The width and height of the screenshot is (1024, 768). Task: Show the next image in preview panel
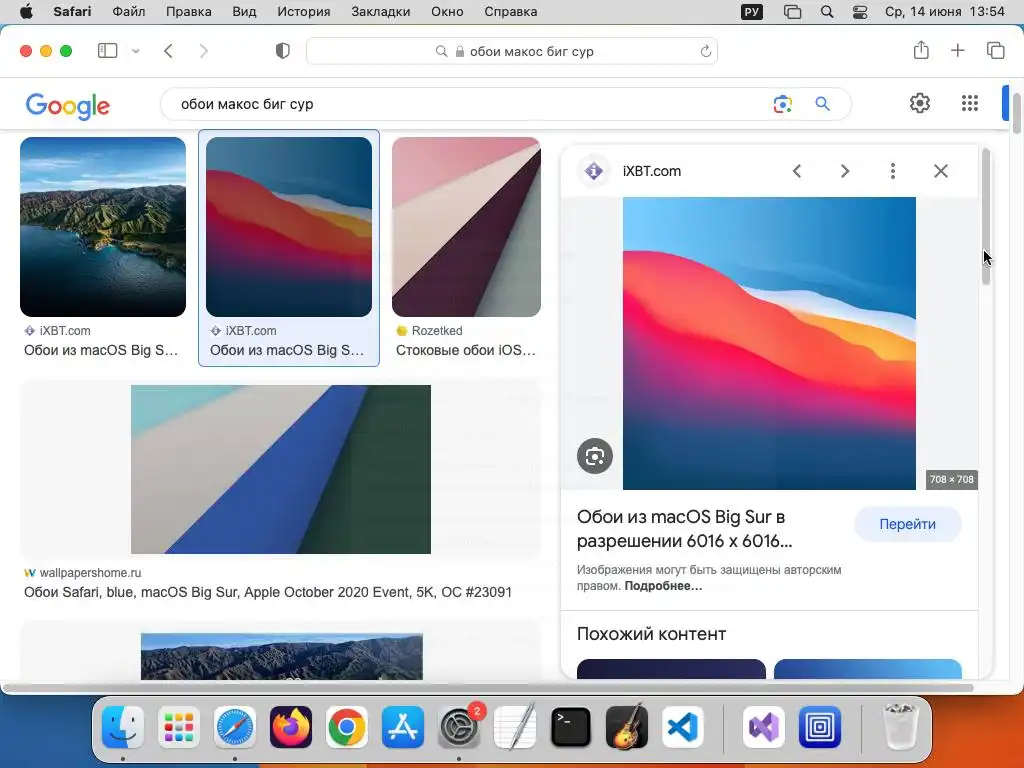845,171
